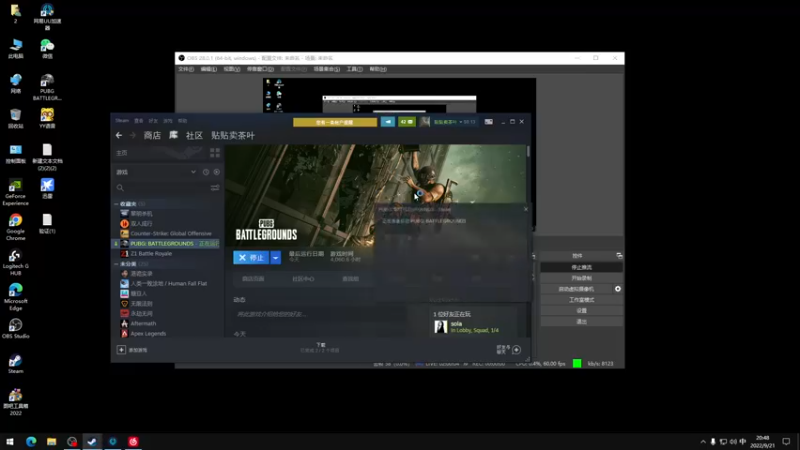
Task: Click the Steam icon in the taskbar
Action: (x=92, y=441)
